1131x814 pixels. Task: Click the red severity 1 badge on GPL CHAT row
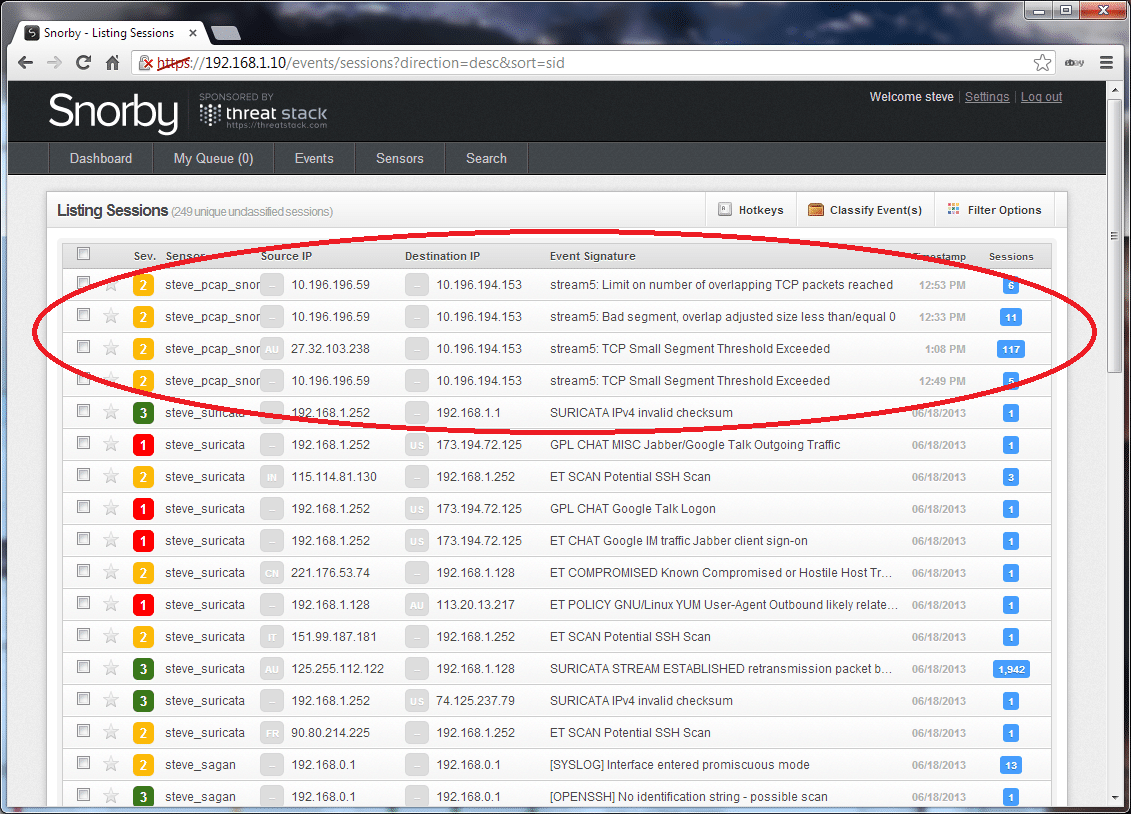(x=143, y=444)
